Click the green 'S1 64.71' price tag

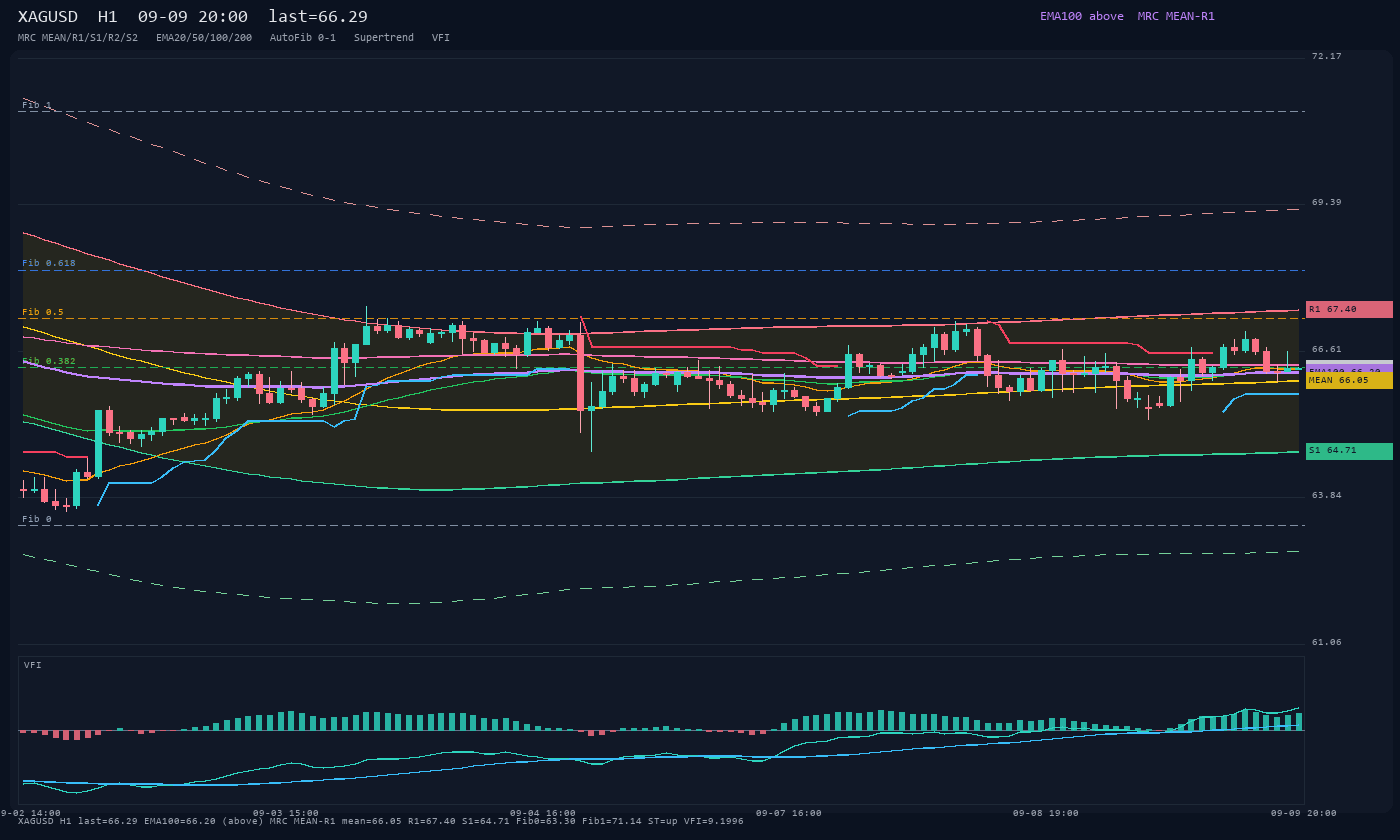click(x=1349, y=451)
